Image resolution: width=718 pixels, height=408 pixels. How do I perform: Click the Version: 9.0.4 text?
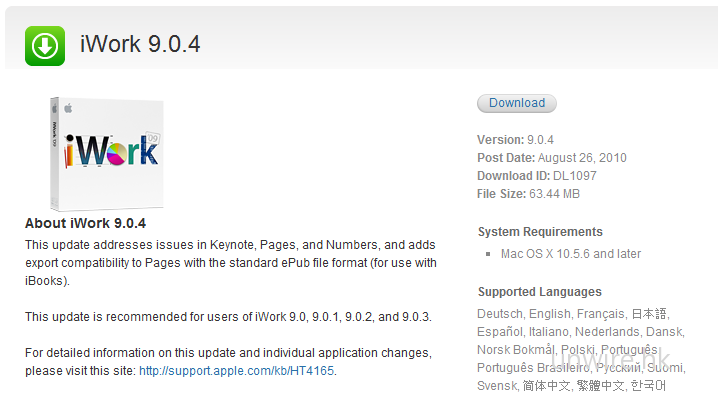(515, 140)
